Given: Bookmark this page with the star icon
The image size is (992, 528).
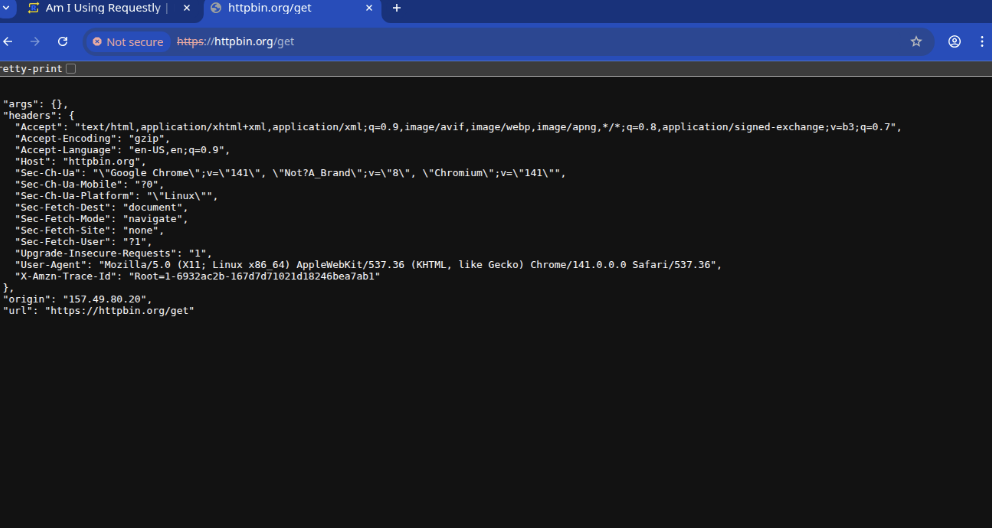Looking at the screenshot, I should pyautogui.click(x=916, y=42).
